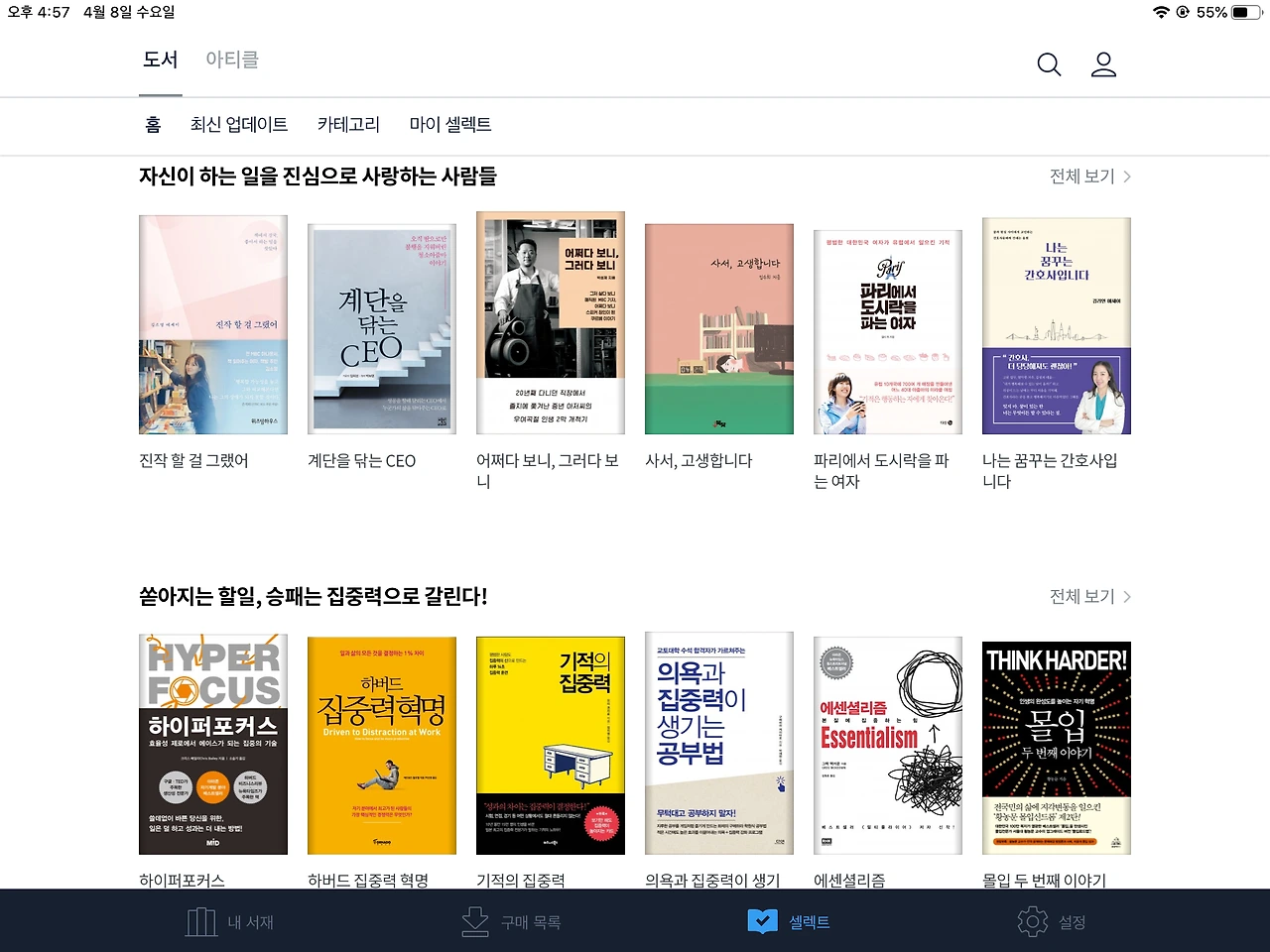
Task: Open the 최신 업데이트 tab
Action: point(239,125)
